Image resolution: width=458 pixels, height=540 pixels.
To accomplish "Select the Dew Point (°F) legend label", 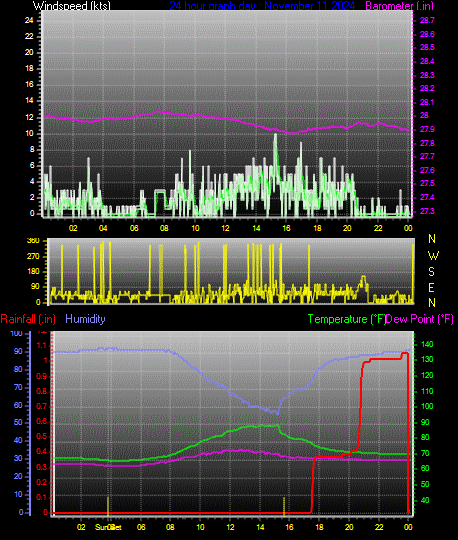I will pyautogui.click(x=419, y=319).
